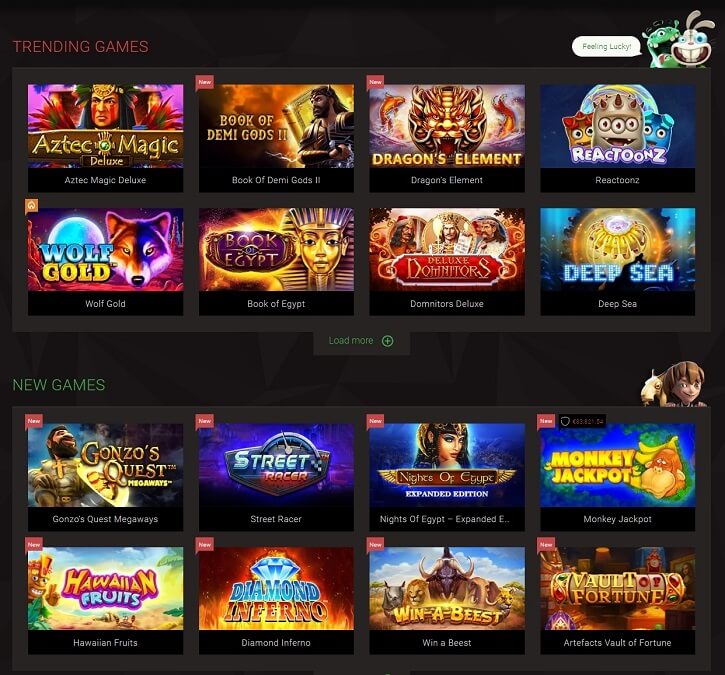Click the New badge on Book Of Demi Gods II
Screen dimensions: 725x675
(204, 82)
